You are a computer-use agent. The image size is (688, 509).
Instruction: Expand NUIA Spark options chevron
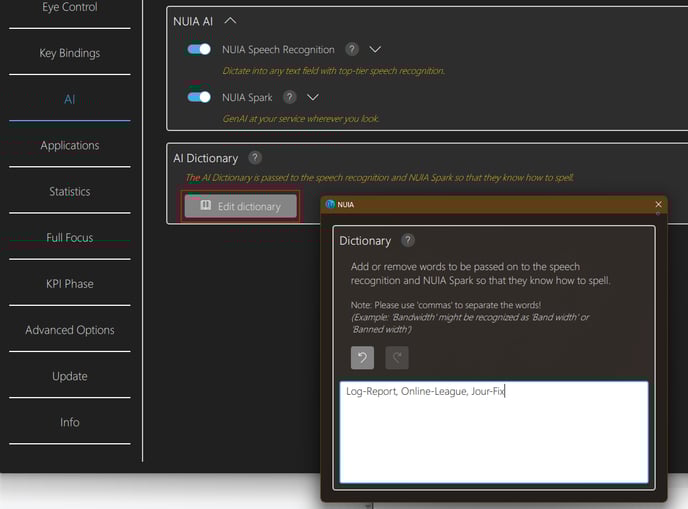[313, 97]
